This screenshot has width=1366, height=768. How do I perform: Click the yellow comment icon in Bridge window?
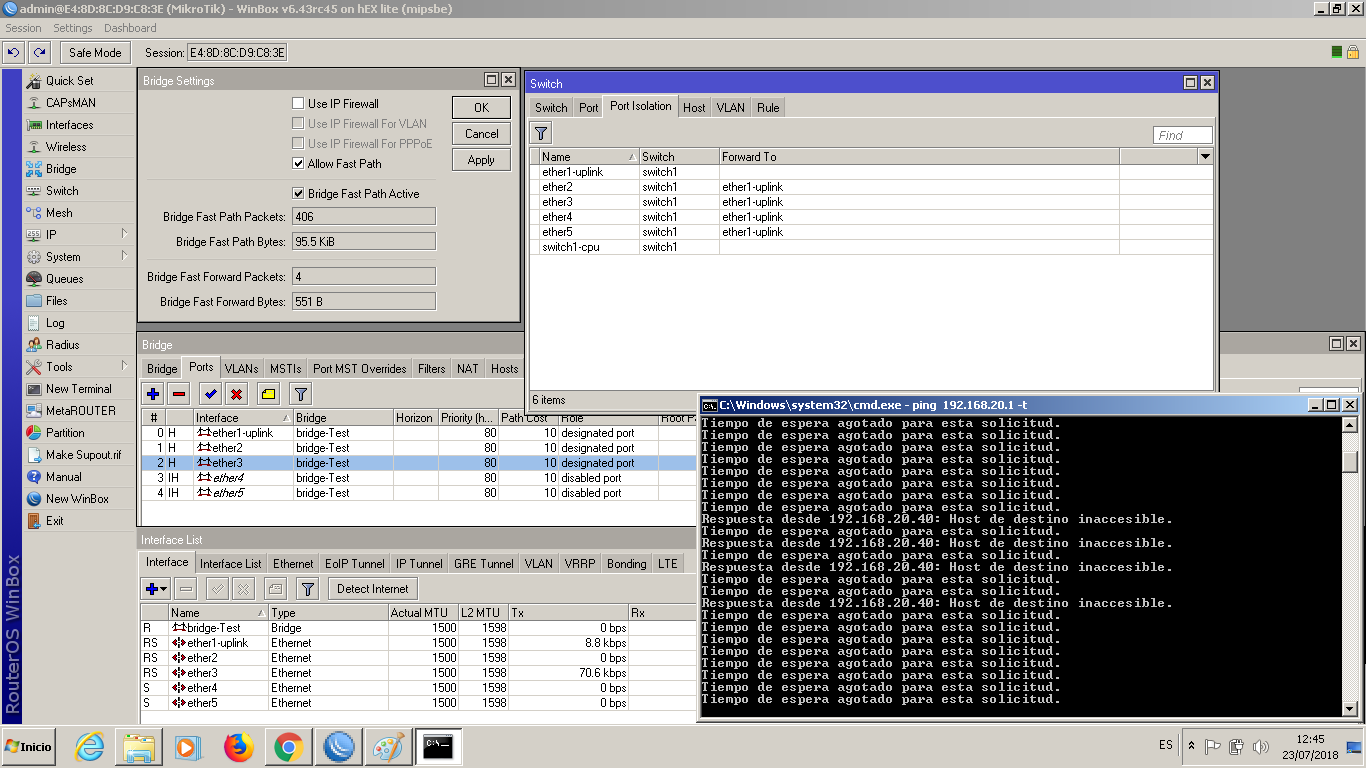[x=268, y=394]
